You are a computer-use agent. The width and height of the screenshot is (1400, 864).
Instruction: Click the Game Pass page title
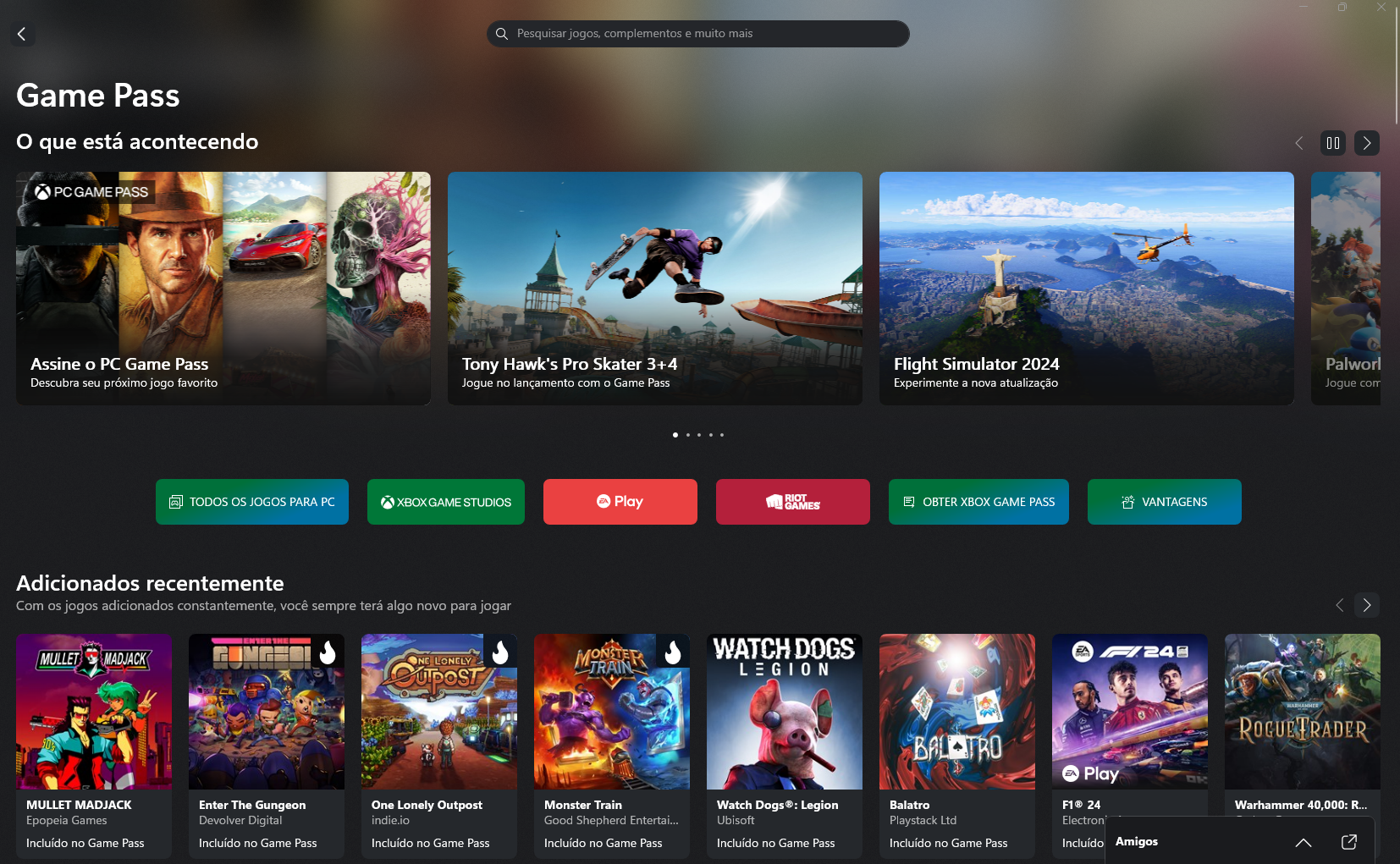[x=98, y=96]
